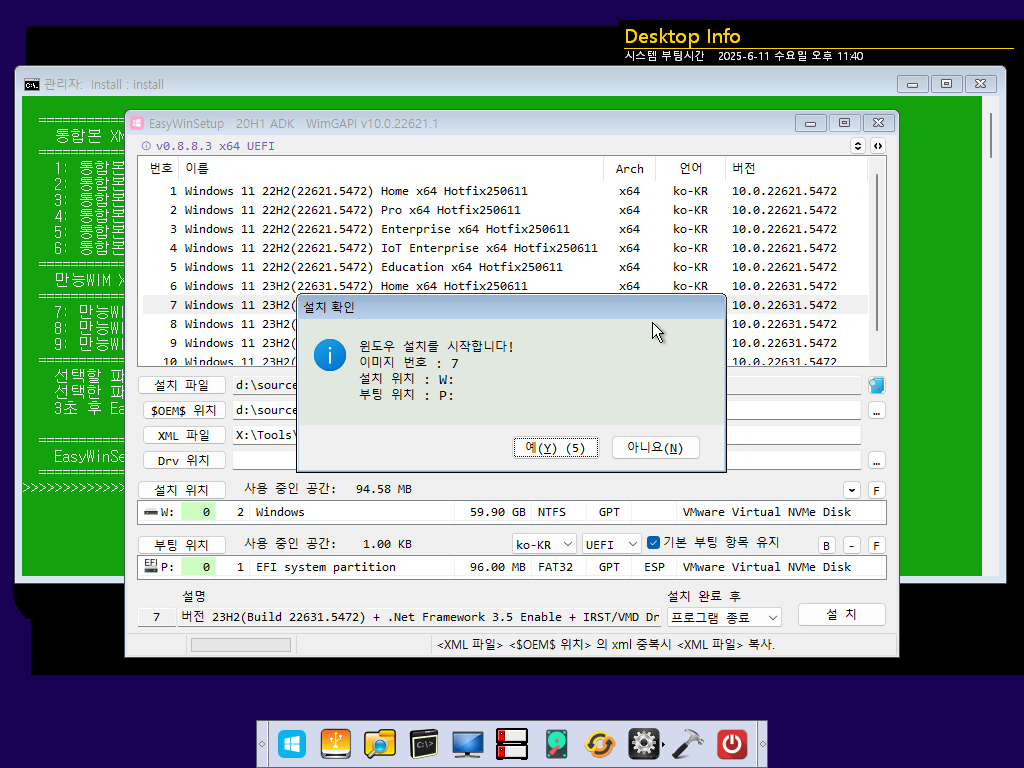This screenshot has height=768, width=1024.
Task: Toggle the 기본 부팅 항목 유지 checkbox
Action: click(653, 543)
